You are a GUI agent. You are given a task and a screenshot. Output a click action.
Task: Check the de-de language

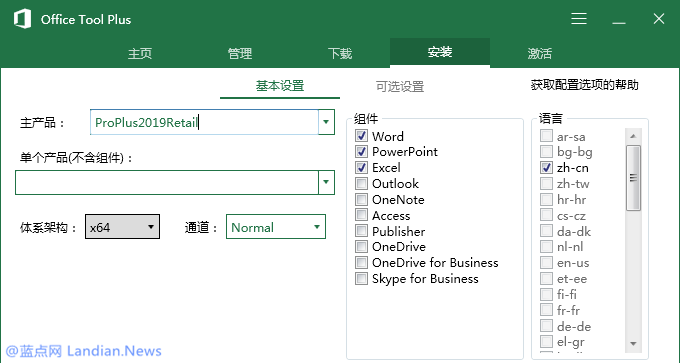pos(546,326)
